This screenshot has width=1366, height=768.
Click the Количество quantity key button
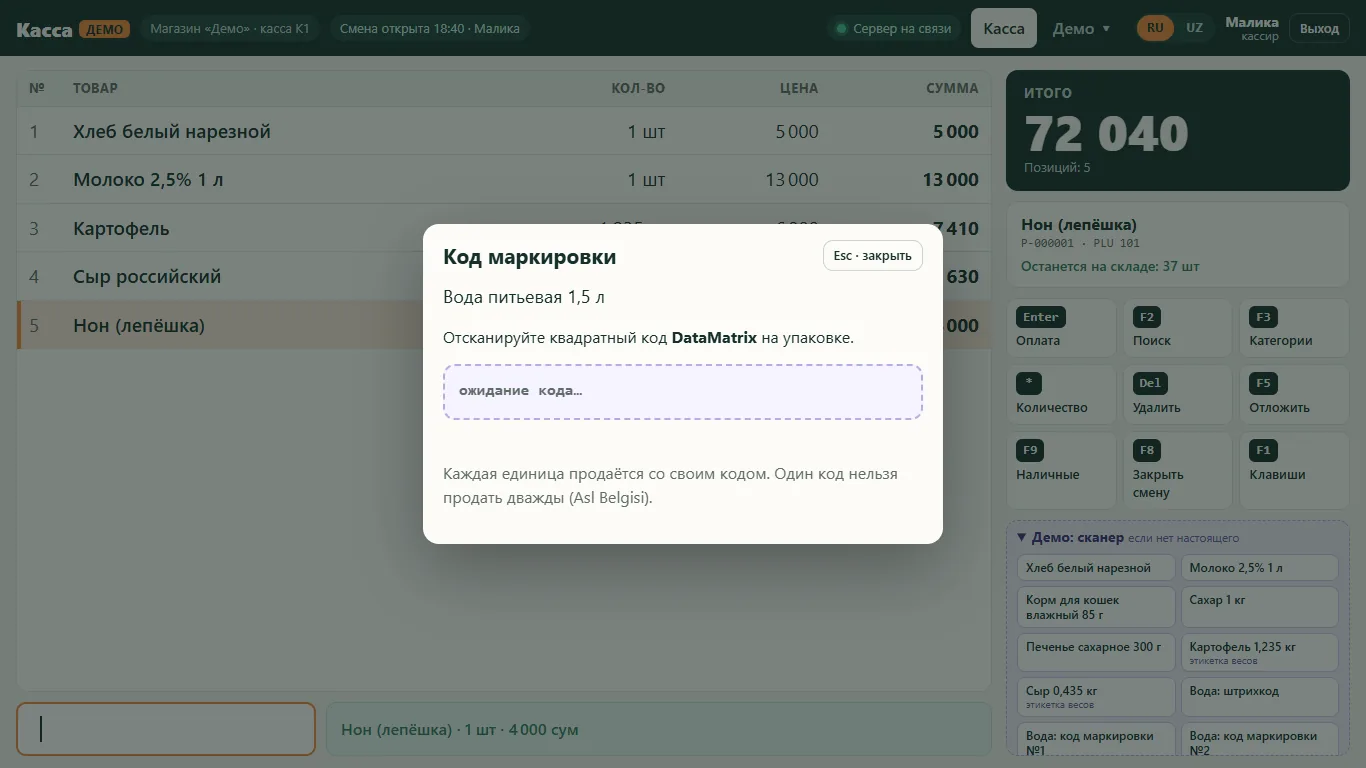click(x=1060, y=395)
